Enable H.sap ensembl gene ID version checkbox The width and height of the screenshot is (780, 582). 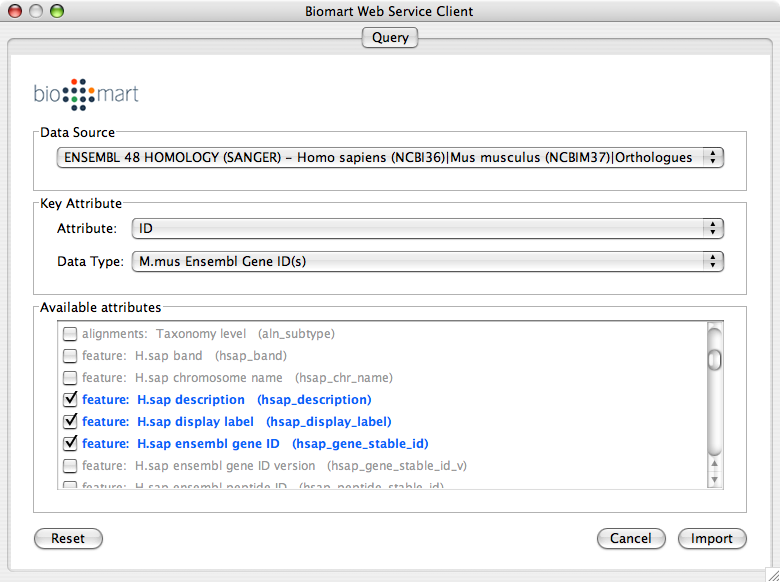(x=70, y=466)
